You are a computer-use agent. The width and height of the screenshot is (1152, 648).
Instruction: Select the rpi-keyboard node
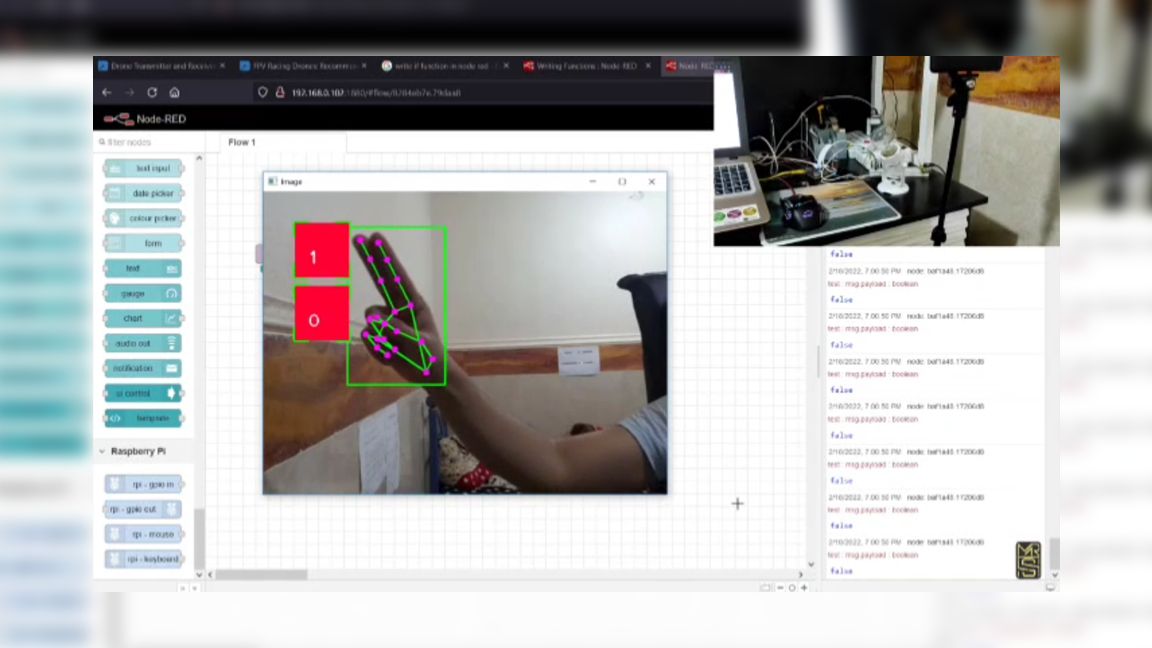pos(145,559)
